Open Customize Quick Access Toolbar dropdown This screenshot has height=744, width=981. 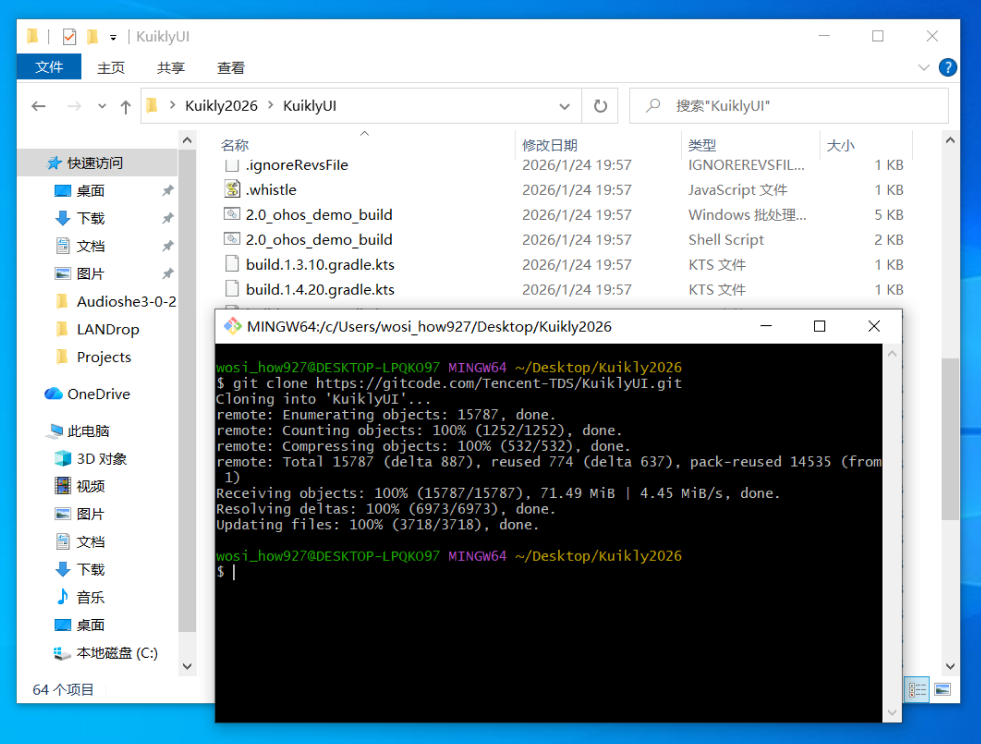click(x=113, y=38)
